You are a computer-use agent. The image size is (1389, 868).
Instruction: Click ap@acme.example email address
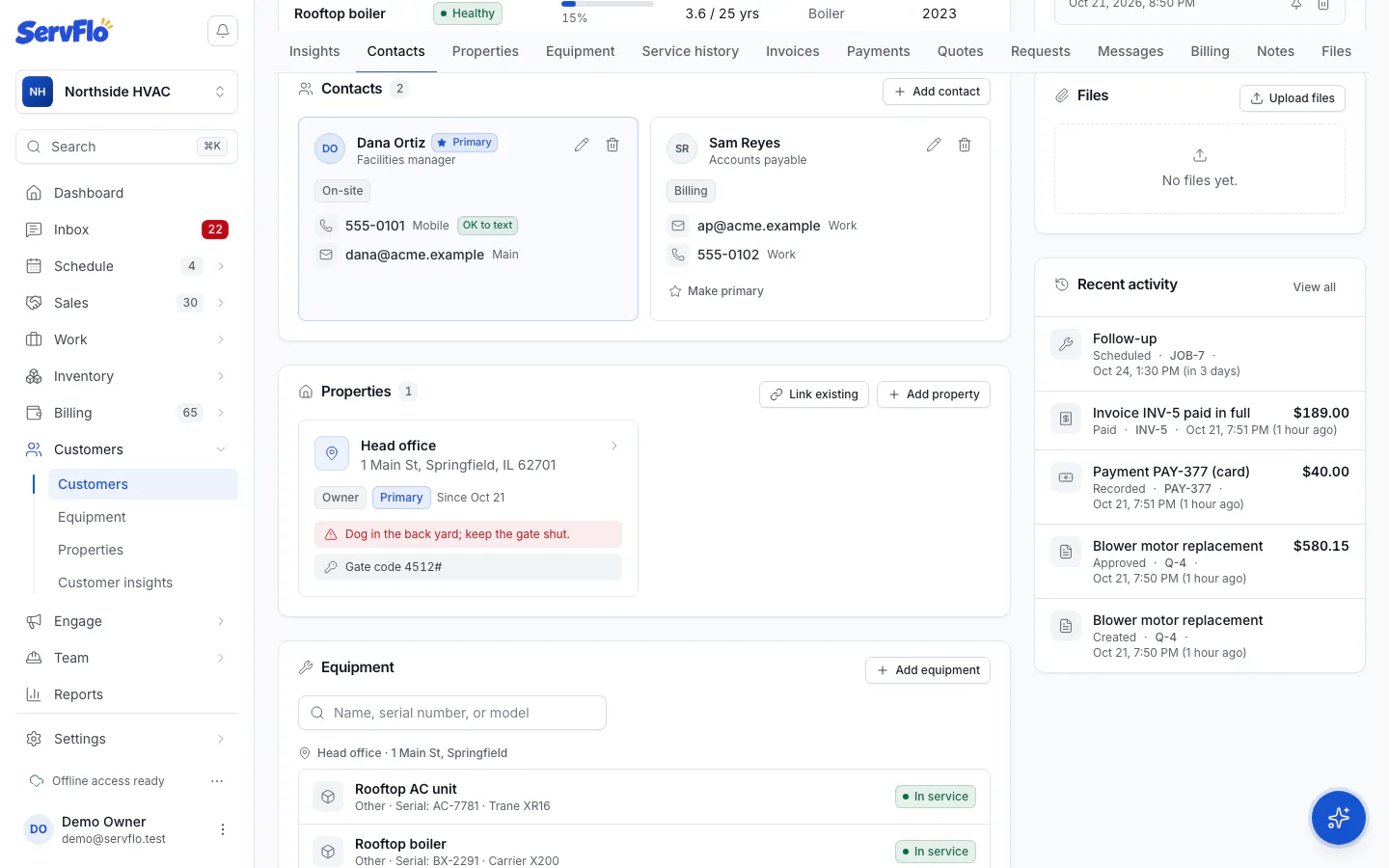coord(759,226)
